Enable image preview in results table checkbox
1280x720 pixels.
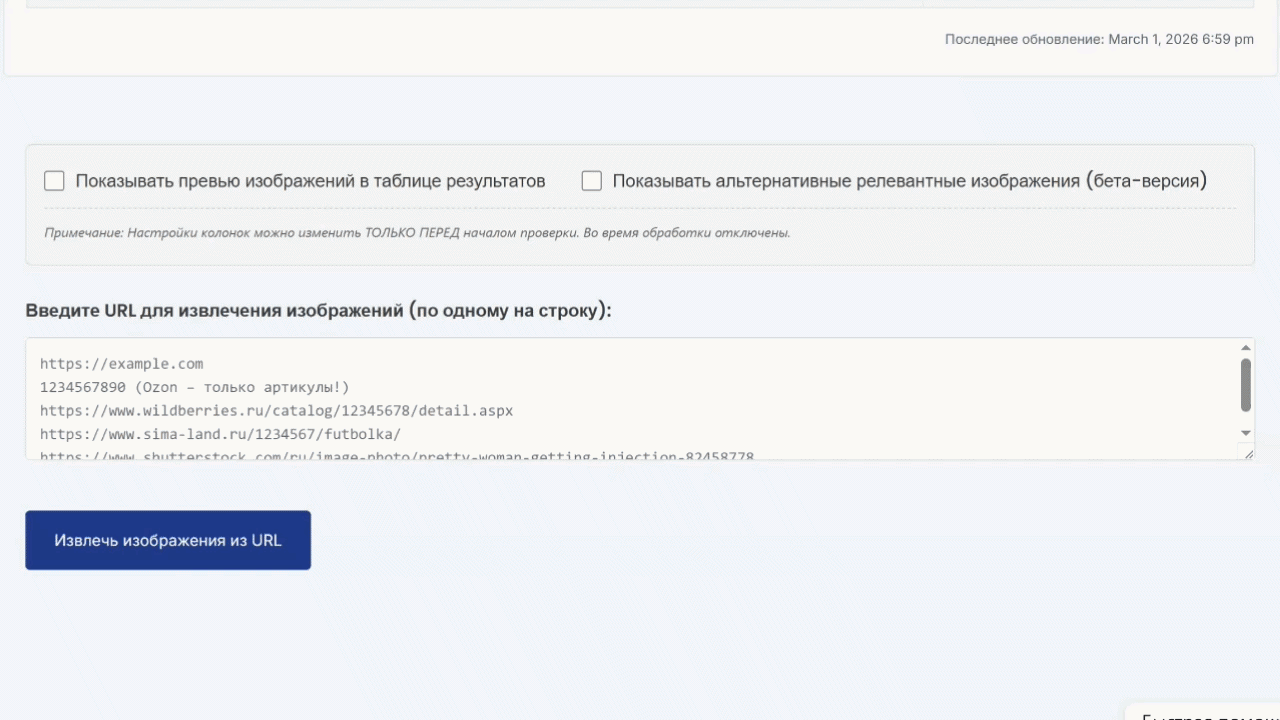pyautogui.click(x=54, y=181)
